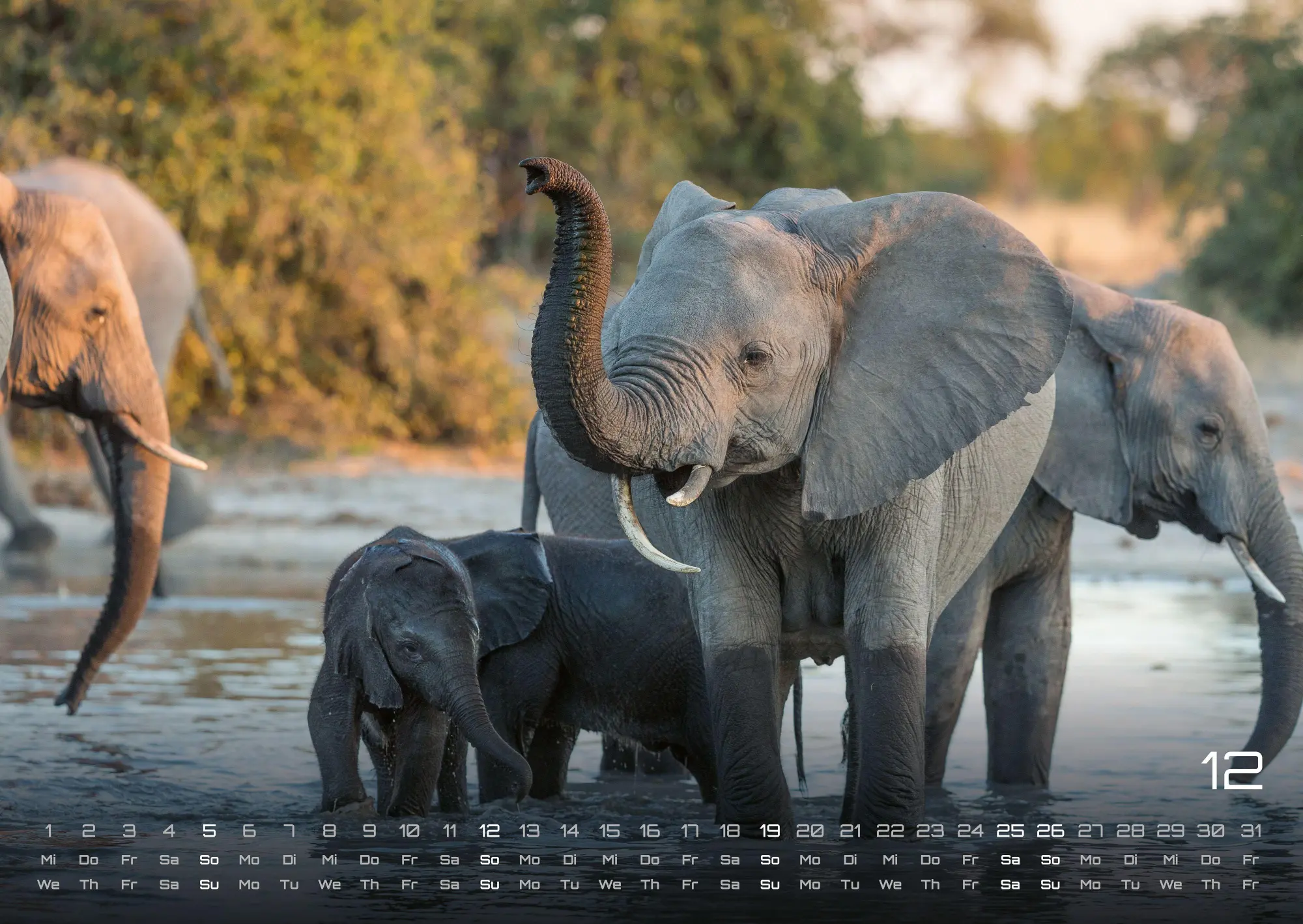Select the highlighted day 12 in date row
Image resolution: width=1303 pixels, height=924 pixels.
coord(489,831)
